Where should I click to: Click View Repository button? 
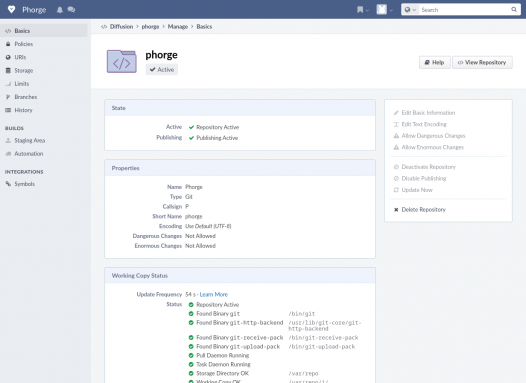click(x=482, y=62)
